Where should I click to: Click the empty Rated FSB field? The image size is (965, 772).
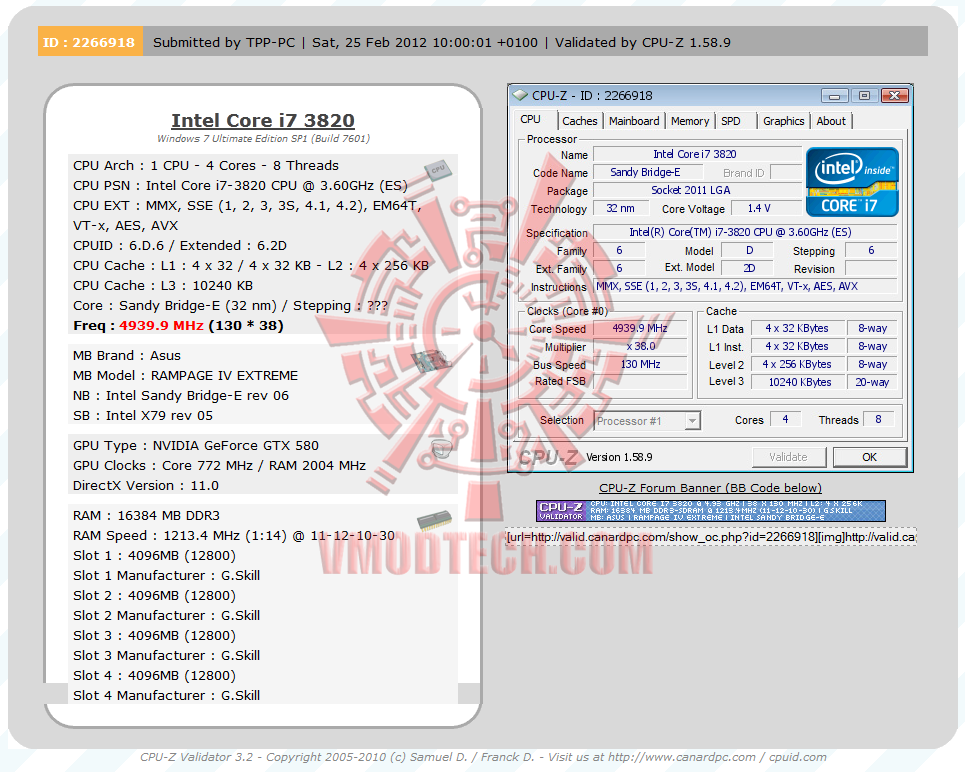(x=639, y=382)
